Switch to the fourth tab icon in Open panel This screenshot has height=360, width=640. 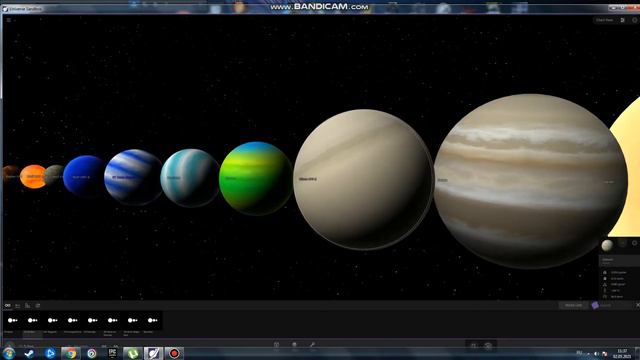click(38, 305)
